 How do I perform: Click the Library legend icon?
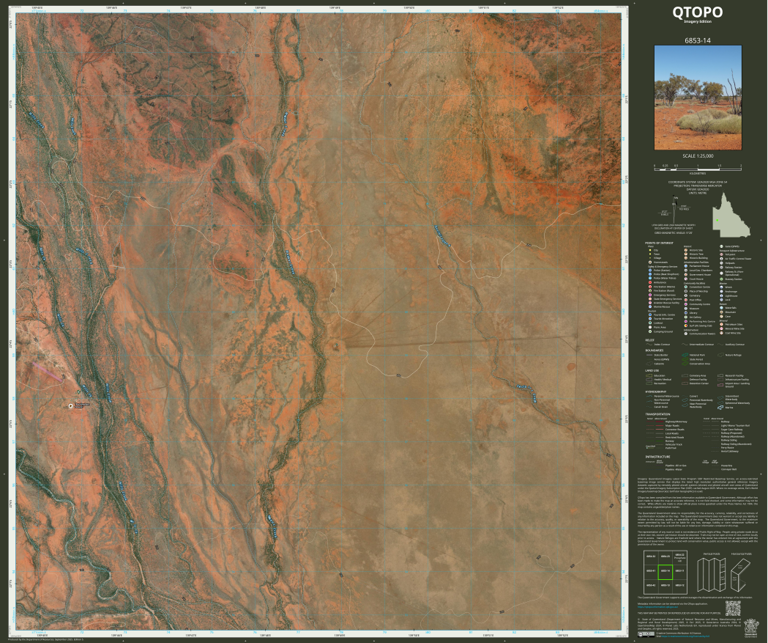click(x=686, y=313)
